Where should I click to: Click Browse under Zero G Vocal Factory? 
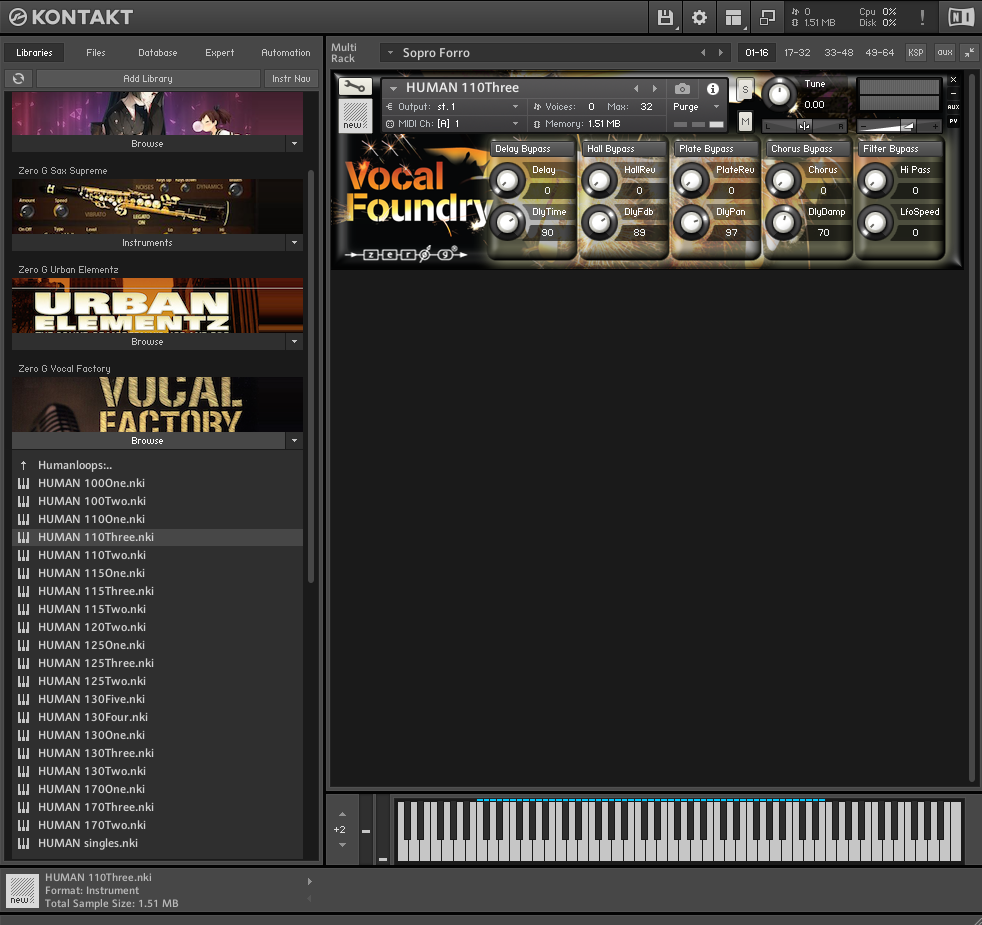pyautogui.click(x=148, y=440)
